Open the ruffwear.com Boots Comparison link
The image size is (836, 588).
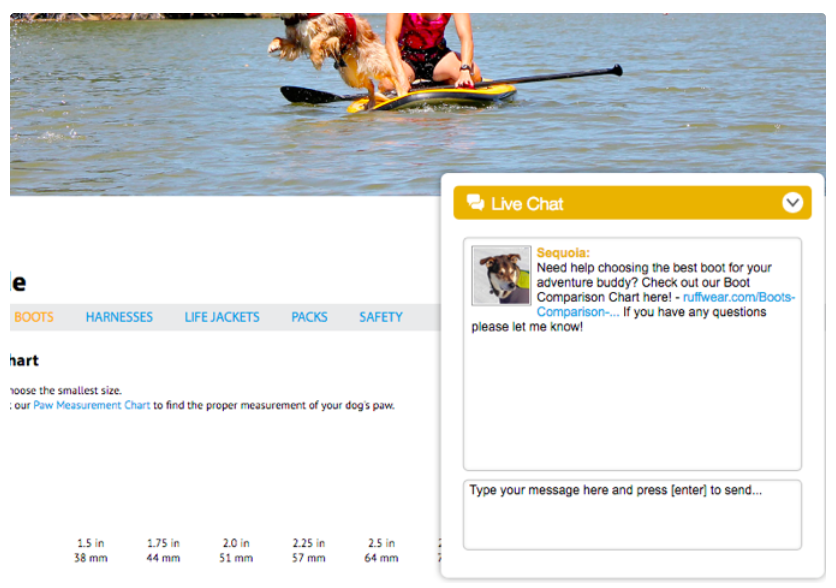[739, 297]
